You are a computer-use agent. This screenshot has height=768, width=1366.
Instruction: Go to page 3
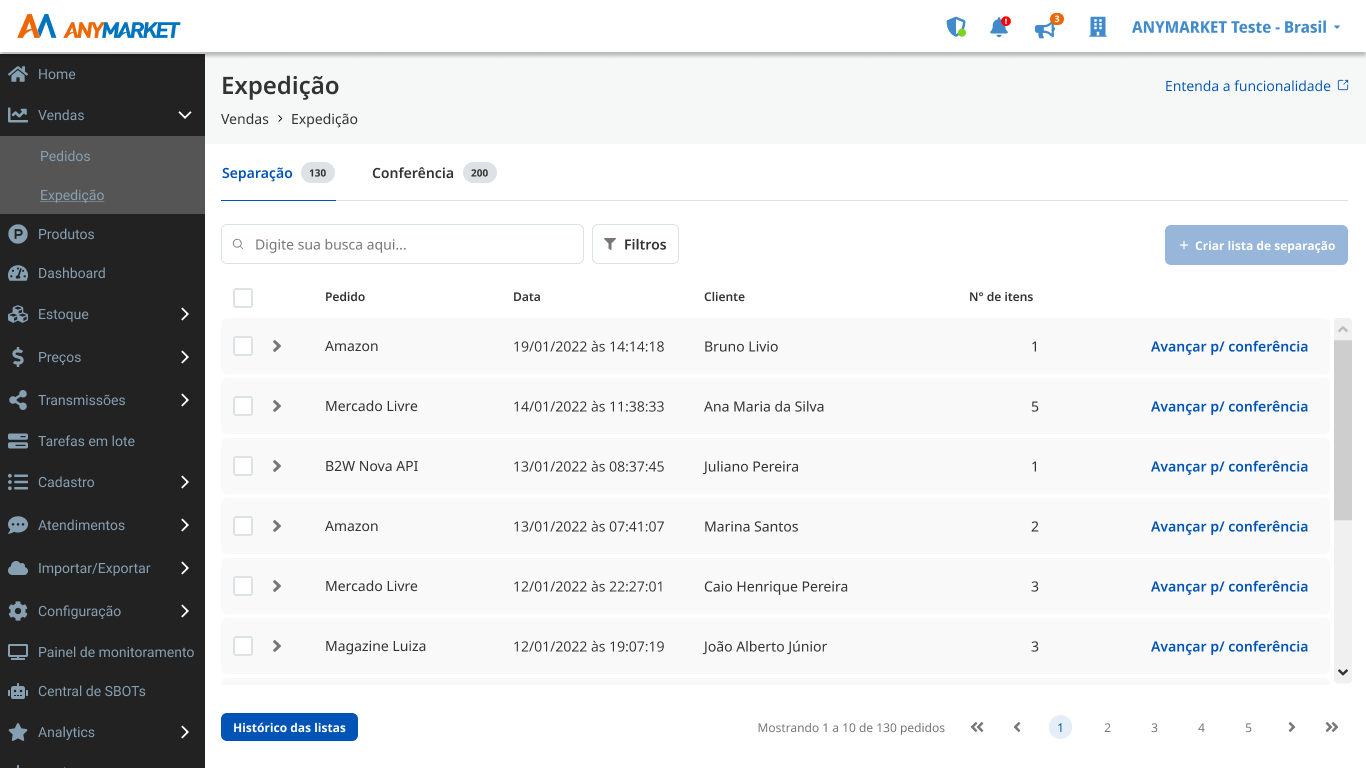[x=1154, y=727]
